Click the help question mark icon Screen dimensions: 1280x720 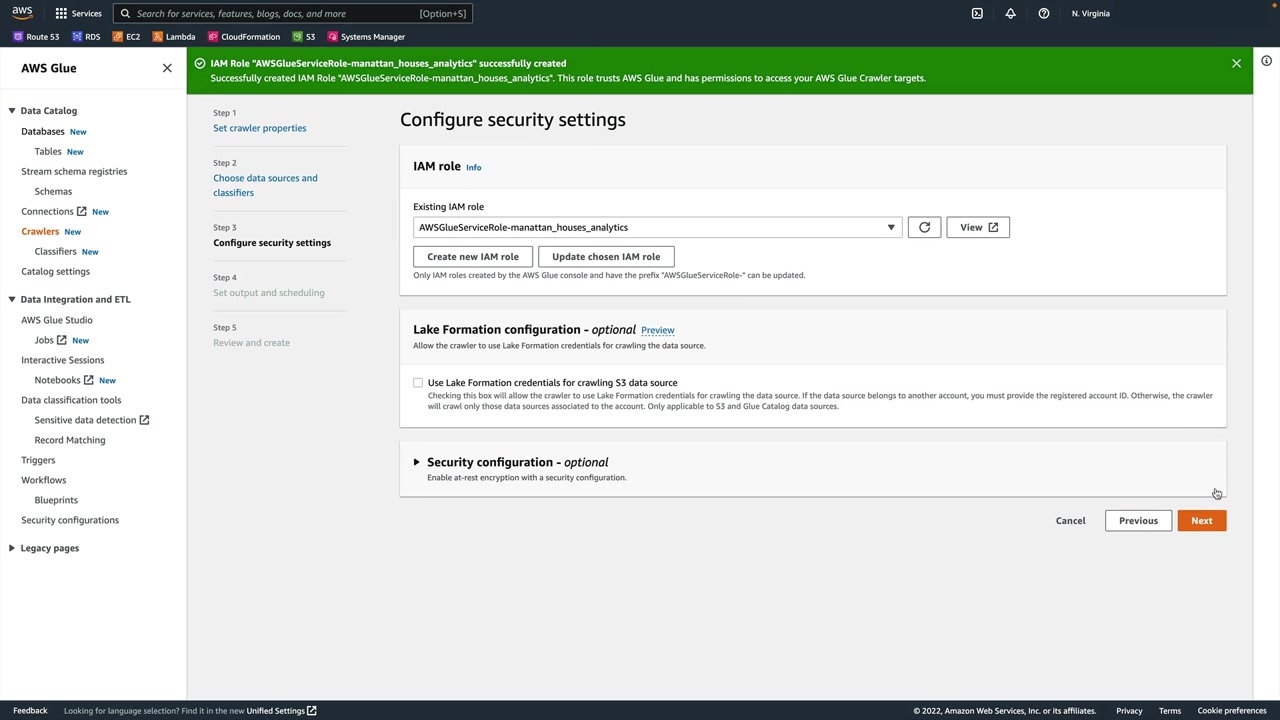1043,14
